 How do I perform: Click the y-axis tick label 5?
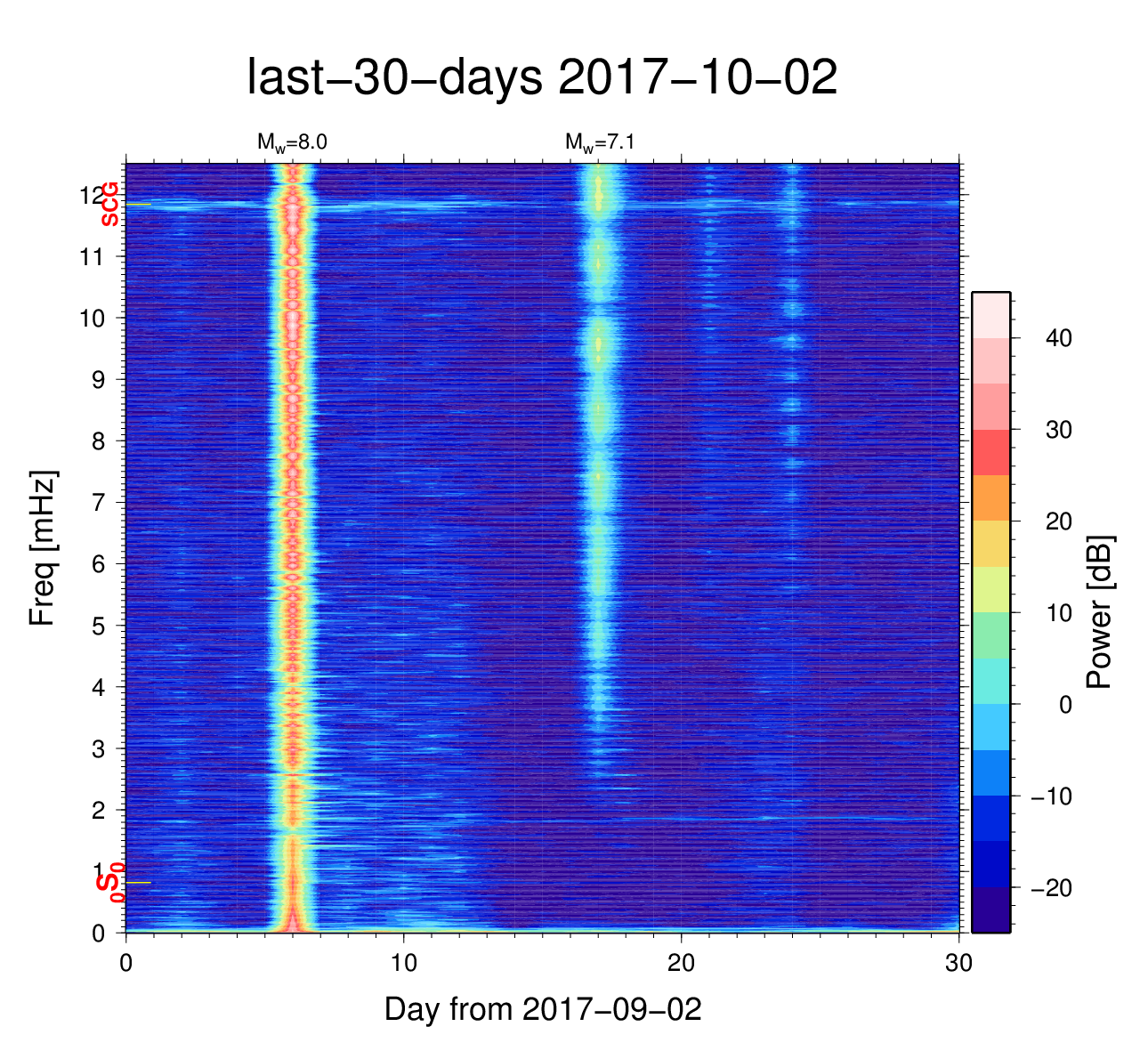pyautogui.click(x=100, y=626)
